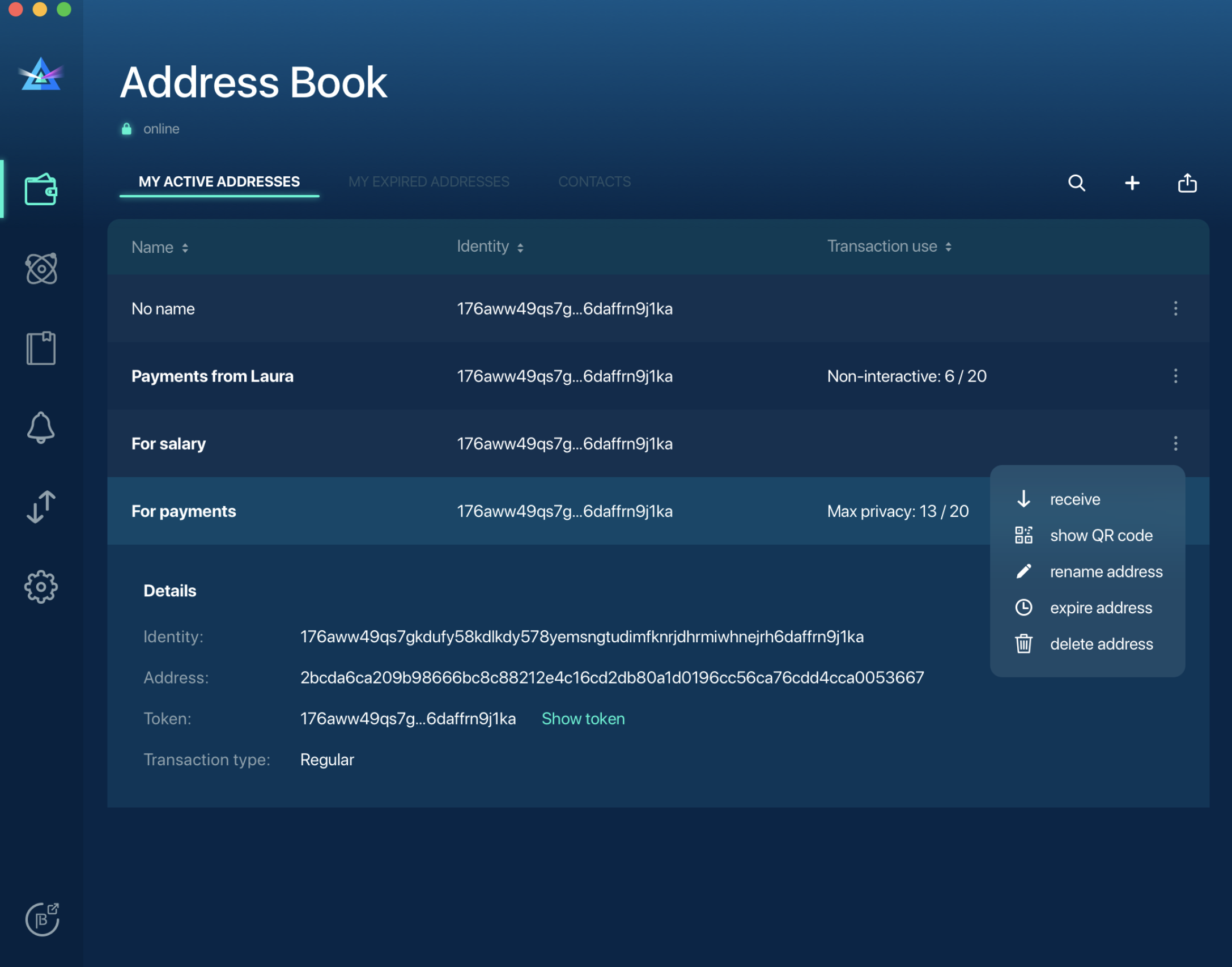Open the search icon for addresses
This screenshot has height=967, width=1232.
1076,183
